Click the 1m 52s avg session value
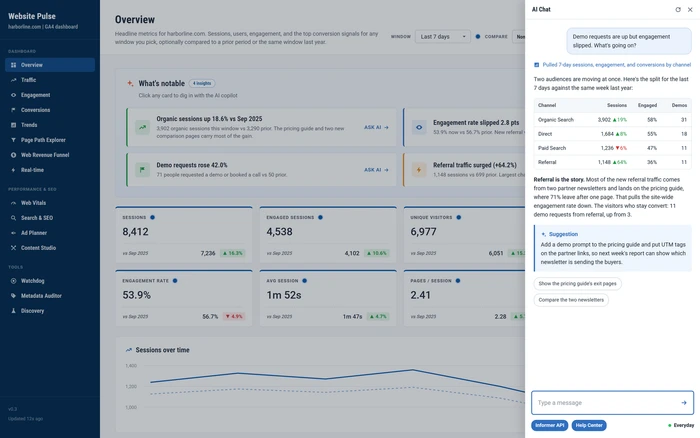Image resolution: width=700 pixels, height=438 pixels. tap(284, 295)
